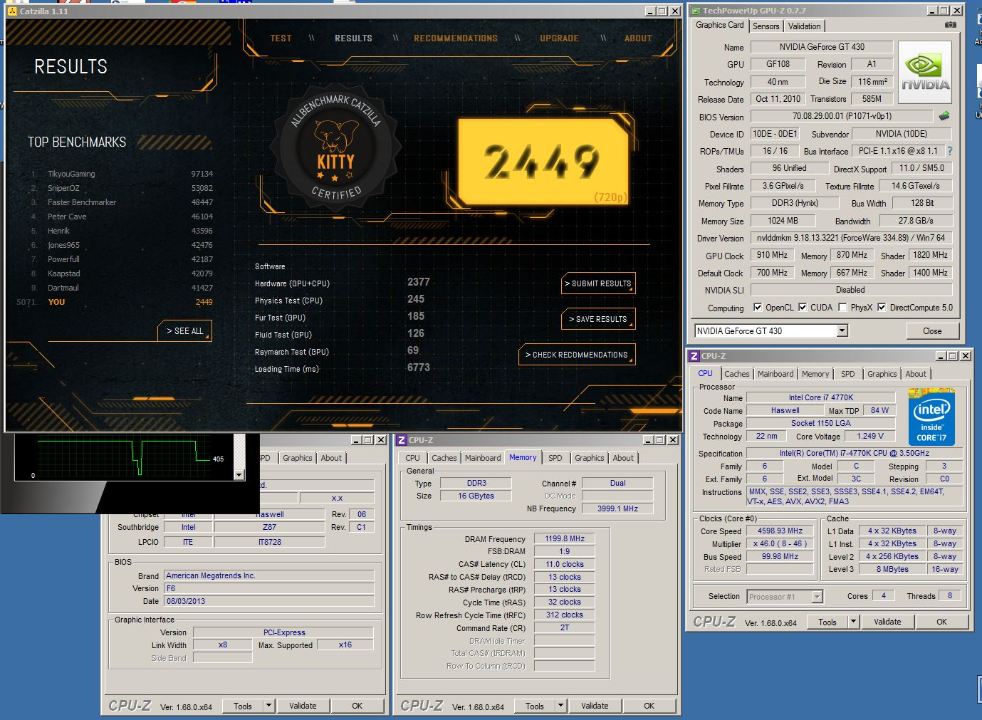The width and height of the screenshot is (982, 720).
Task: Click the Bus Interface question mark icon
Action: click(950, 151)
